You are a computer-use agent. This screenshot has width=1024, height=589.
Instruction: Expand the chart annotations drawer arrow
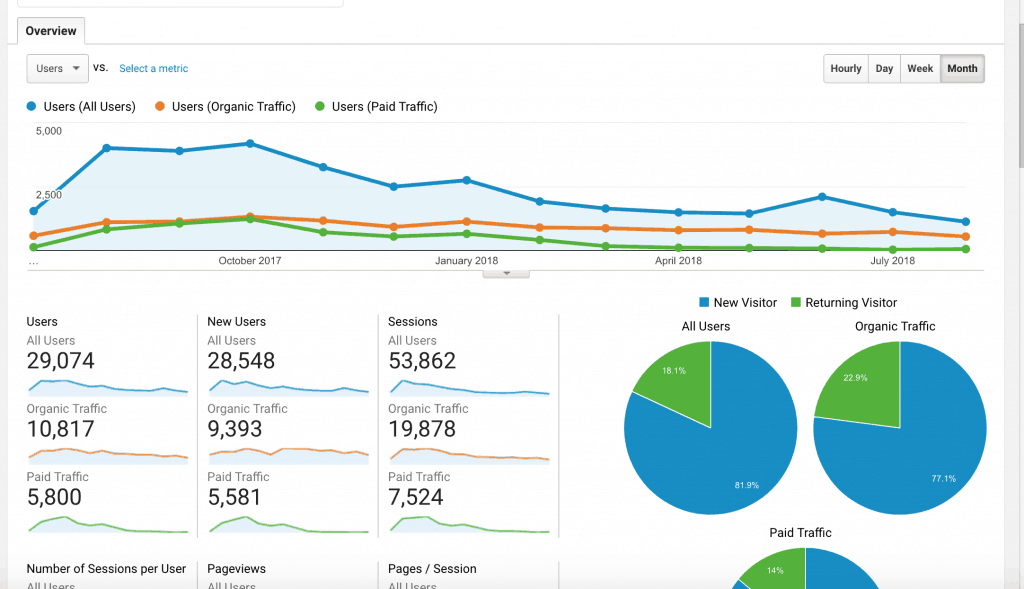[506, 274]
